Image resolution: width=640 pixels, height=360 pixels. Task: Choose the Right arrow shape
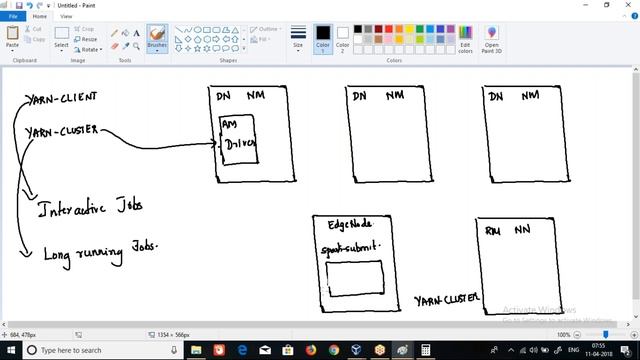coord(216,39)
